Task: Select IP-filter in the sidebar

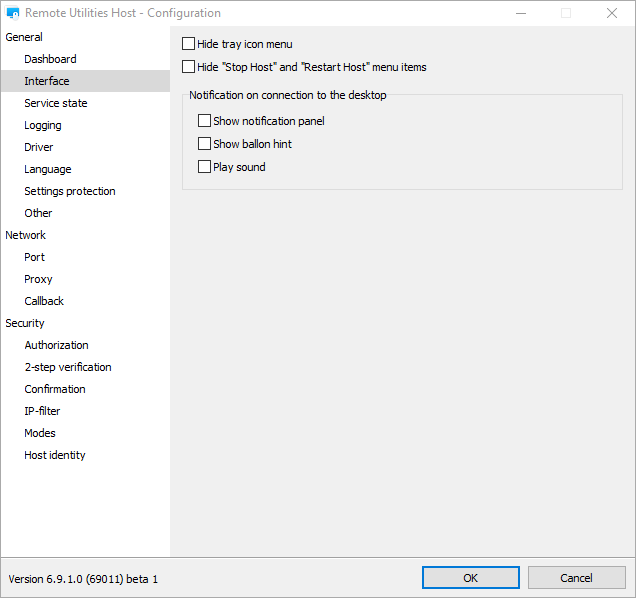Action: coord(42,411)
